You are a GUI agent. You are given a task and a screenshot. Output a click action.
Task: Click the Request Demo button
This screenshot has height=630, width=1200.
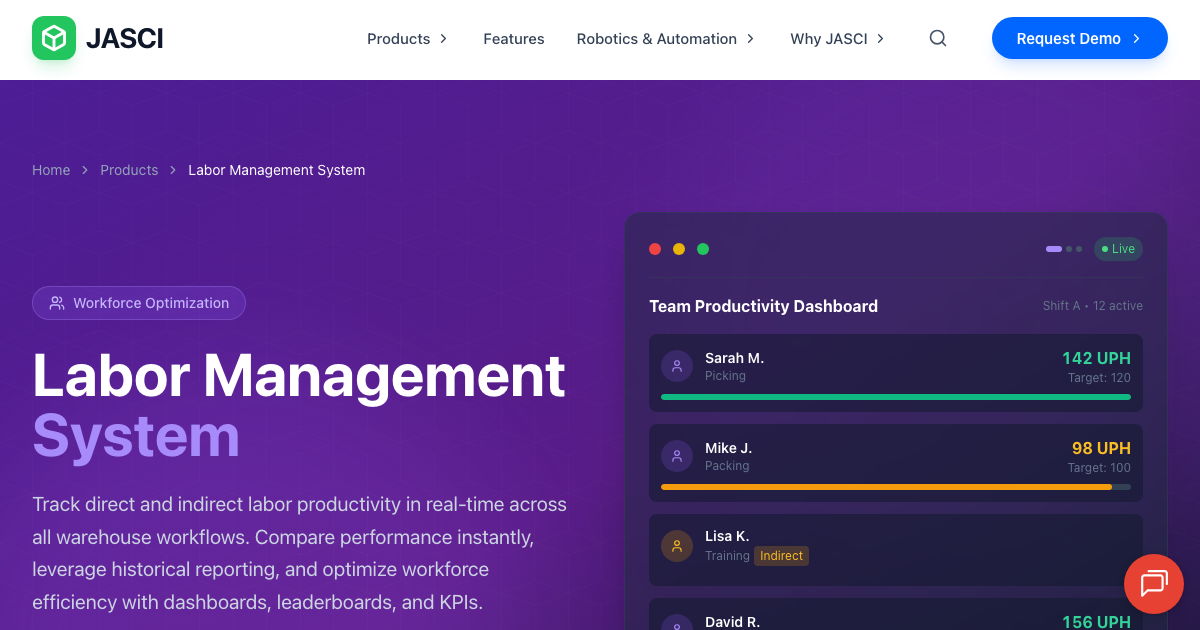click(1080, 38)
